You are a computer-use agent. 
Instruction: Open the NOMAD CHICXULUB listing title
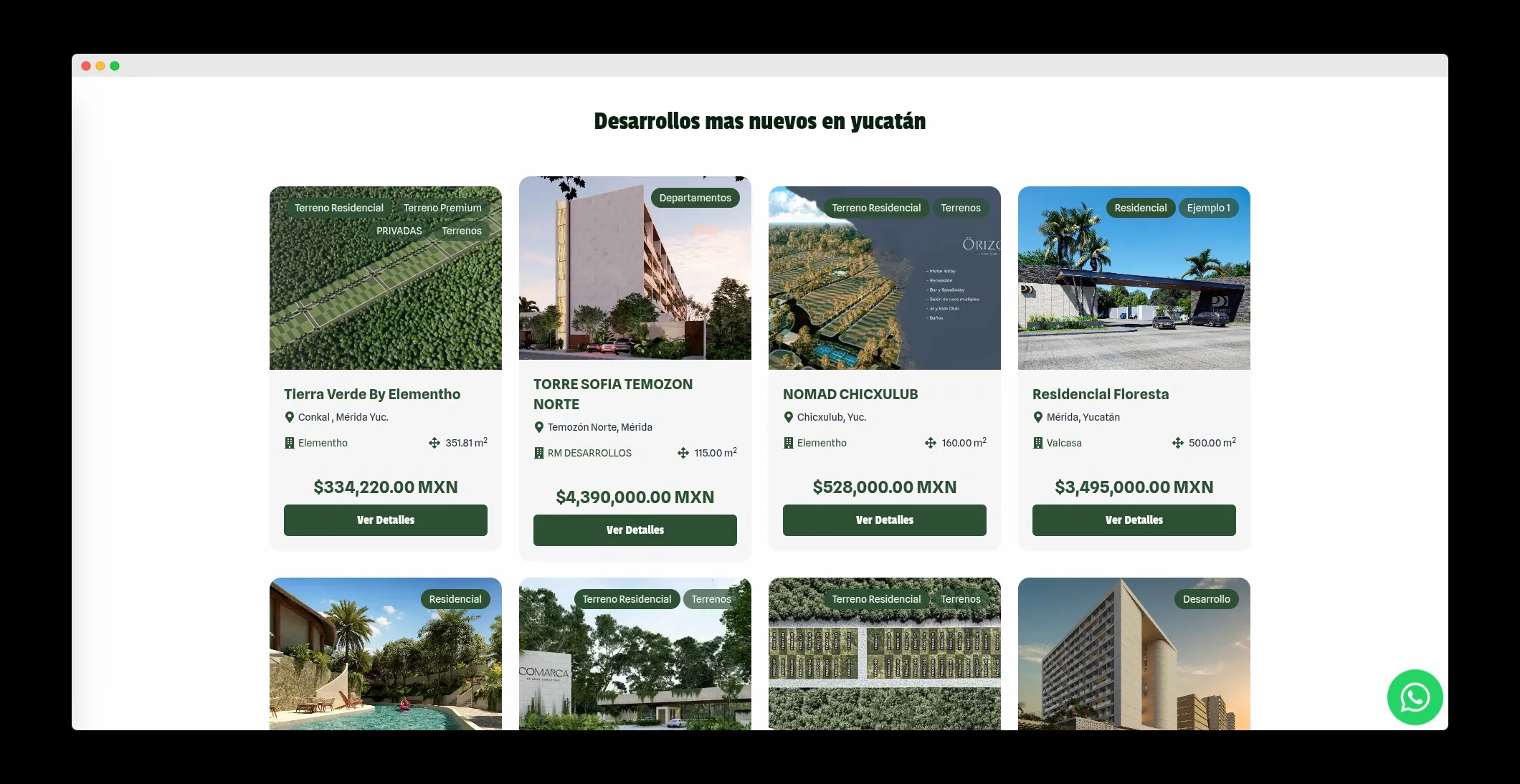pos(850,393)
